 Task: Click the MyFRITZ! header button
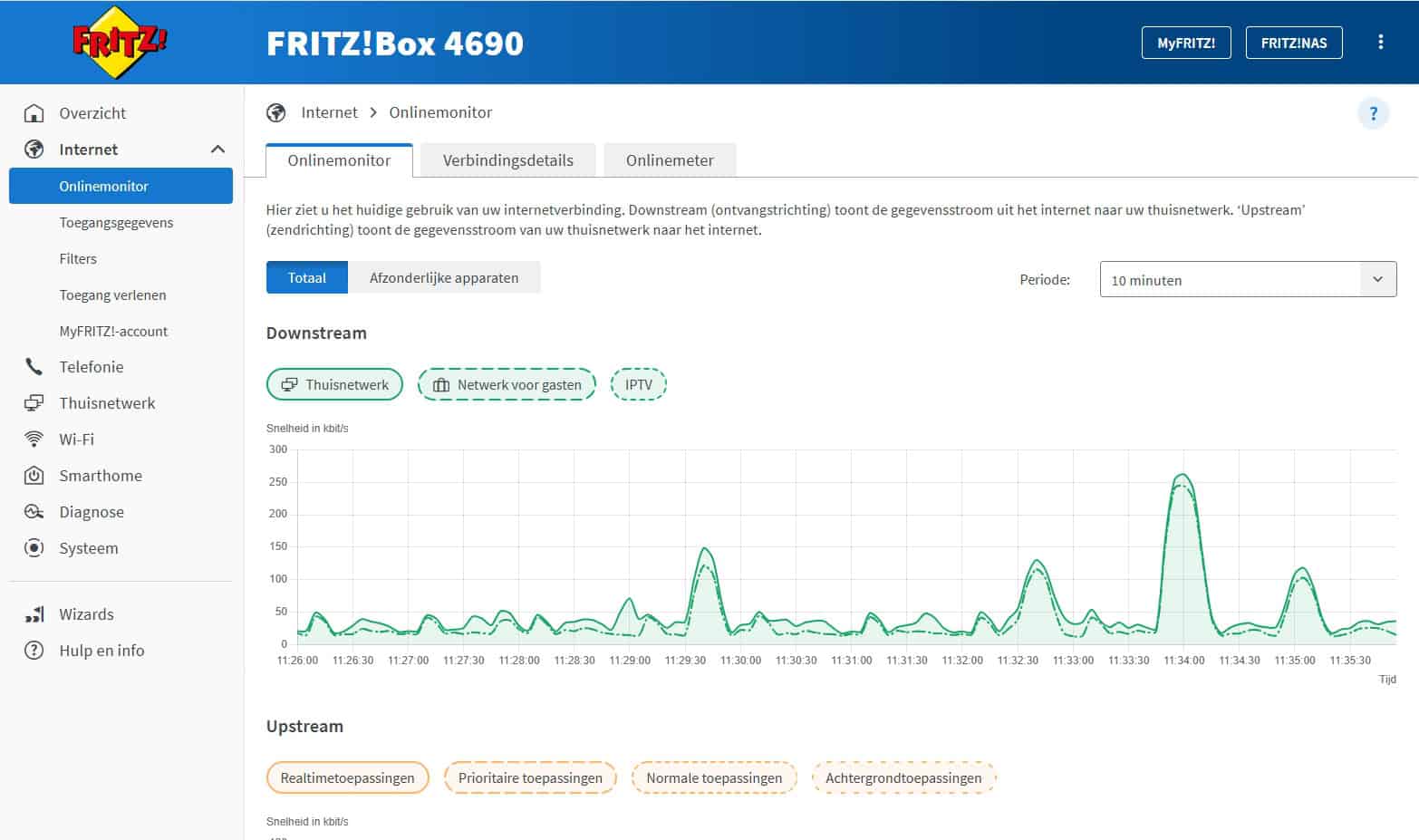[x=1185, y=43]
